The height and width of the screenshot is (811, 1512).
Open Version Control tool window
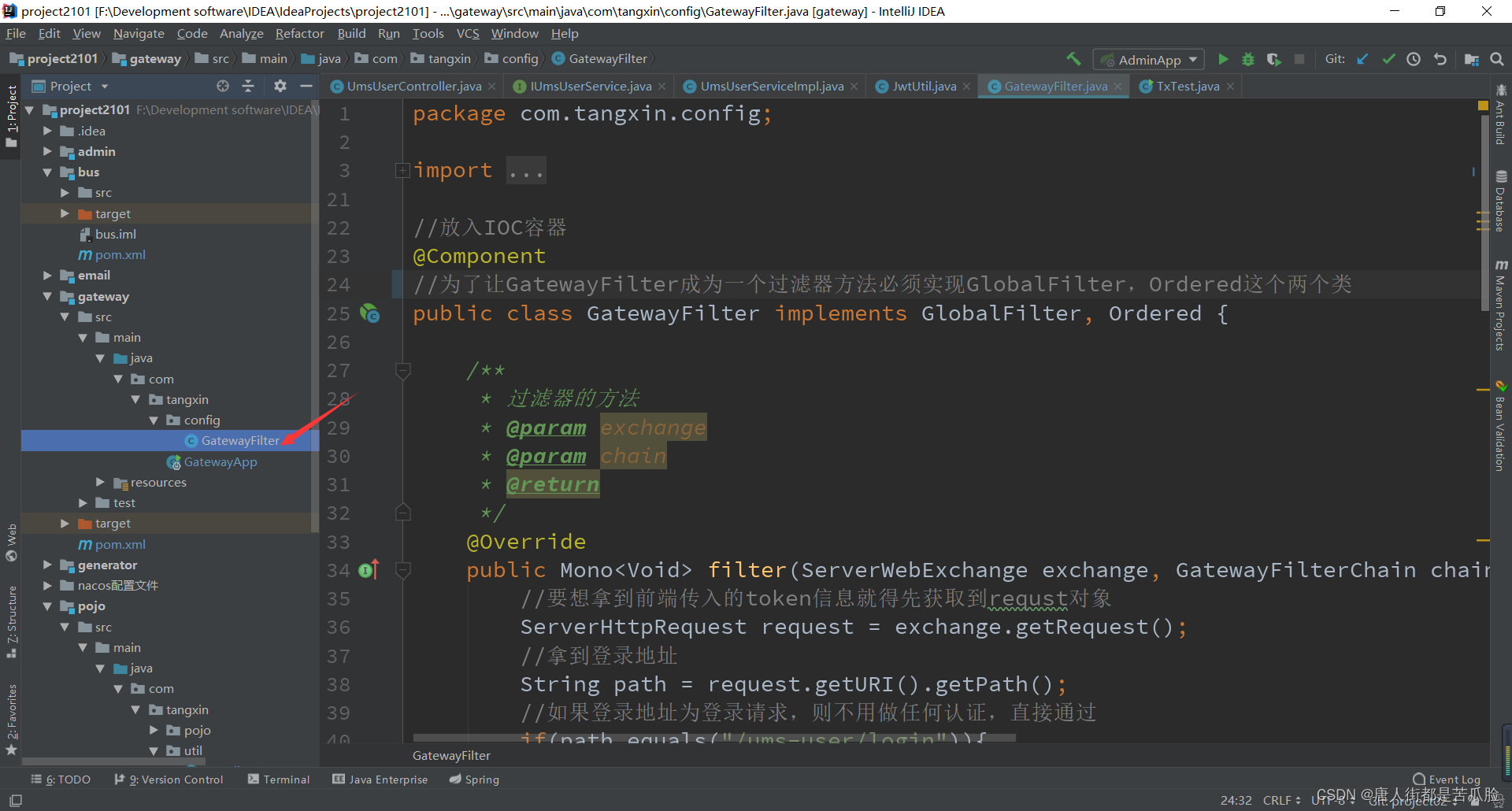[x=169, y=780]
